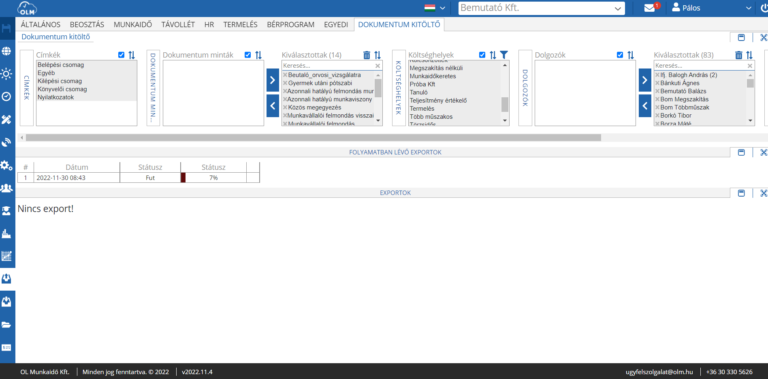Switch to the MUNKAIDŐ tab
This screenshot has height=379, width=768.
133,24
